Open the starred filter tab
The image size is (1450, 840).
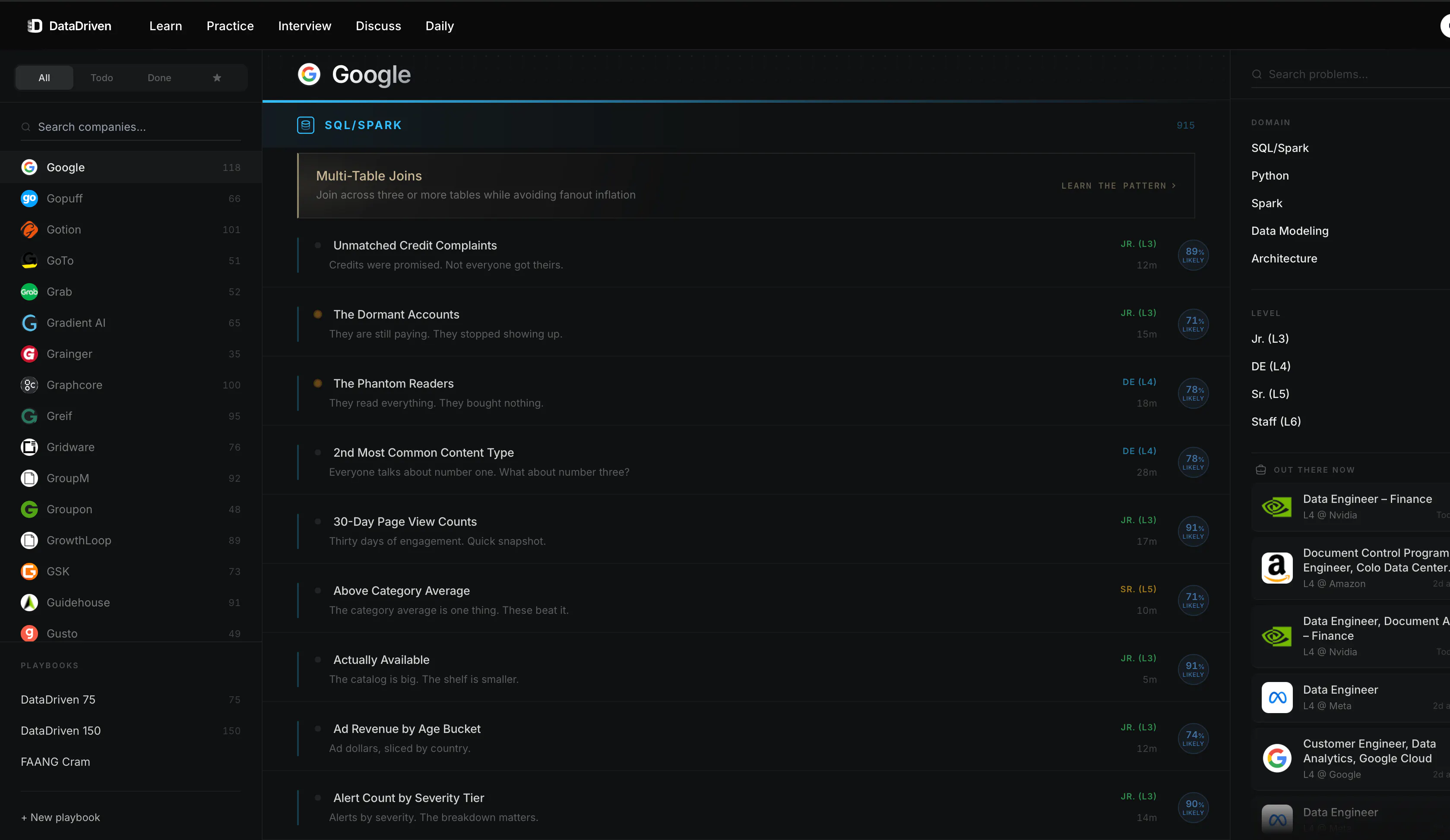tap(217, 78)
